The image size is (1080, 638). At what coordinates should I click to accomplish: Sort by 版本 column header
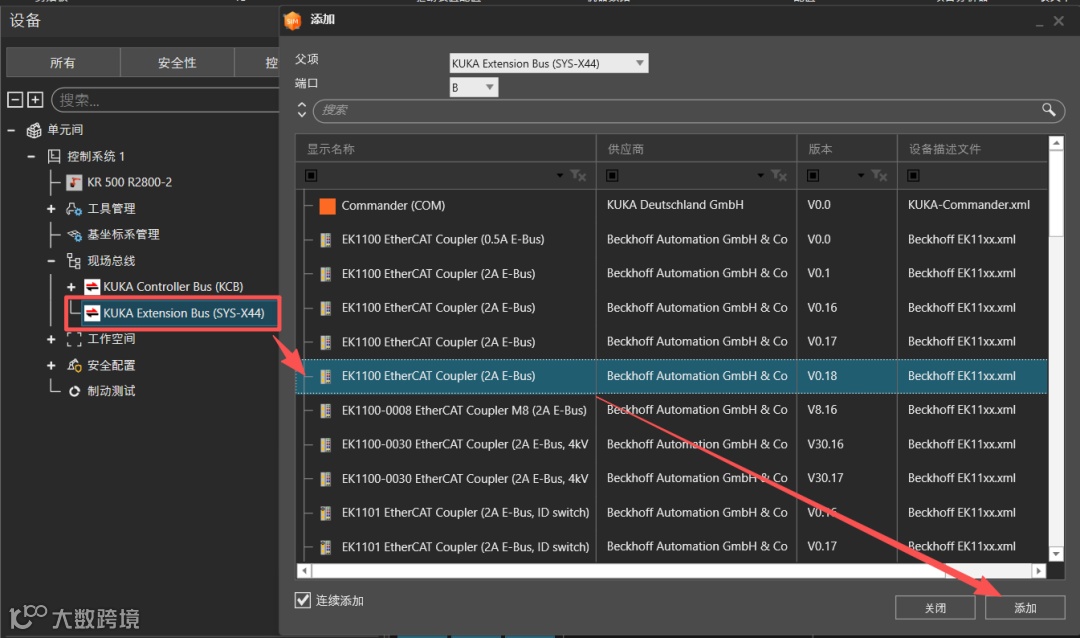pyautogui.click(x=847, y=149)
